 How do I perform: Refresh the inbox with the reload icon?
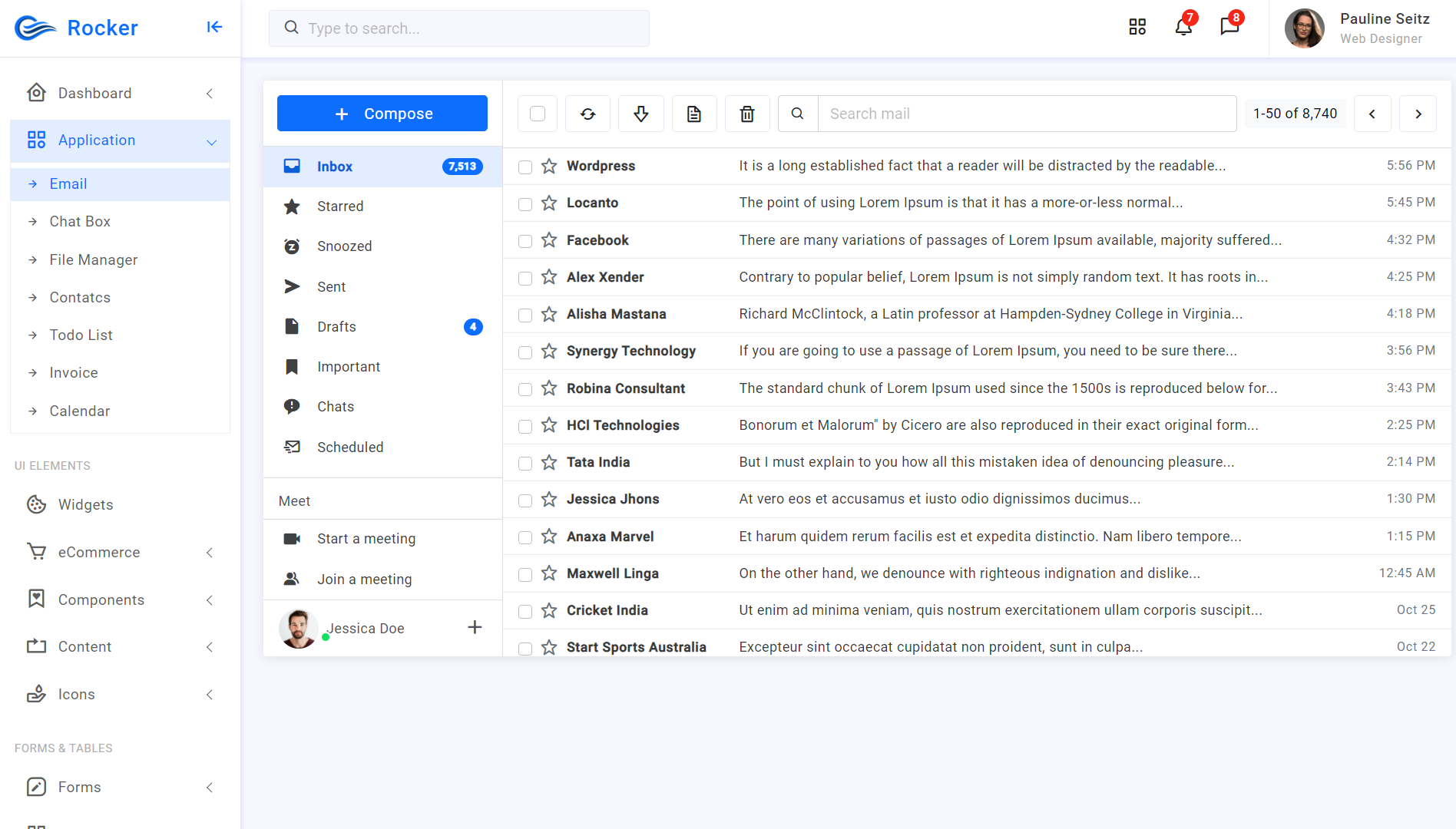[x=587, y=113]
